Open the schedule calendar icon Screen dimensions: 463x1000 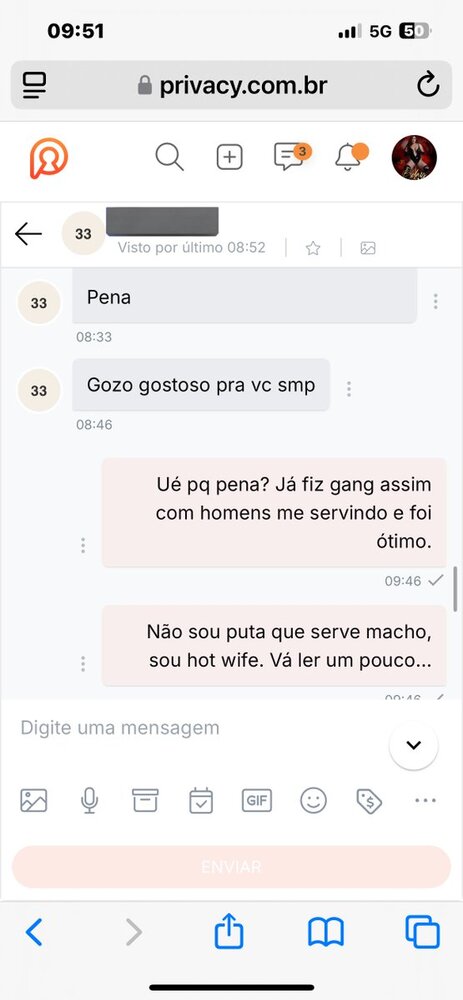click(201, 800)
